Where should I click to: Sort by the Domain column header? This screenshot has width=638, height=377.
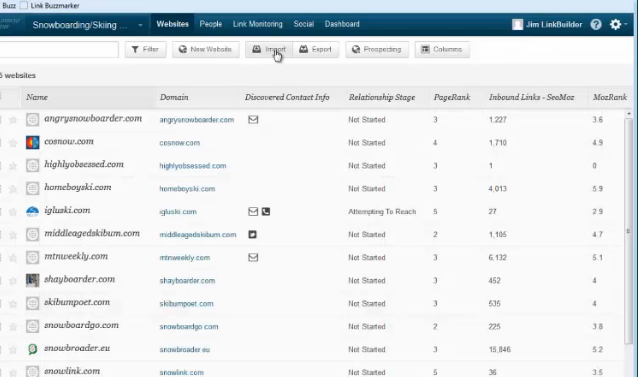click(x=174, y=97)
